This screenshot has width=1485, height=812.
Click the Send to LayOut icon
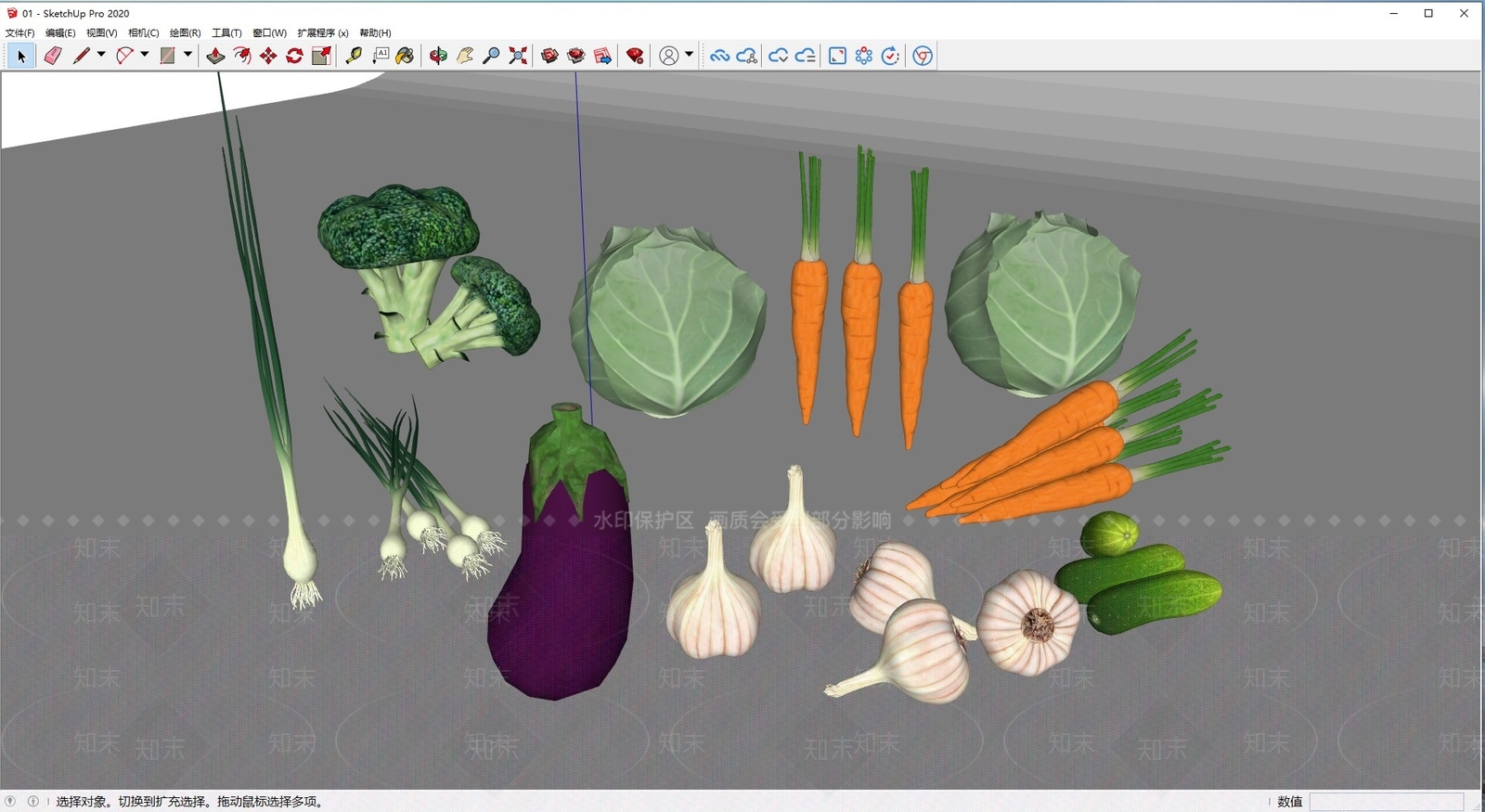point(602,57)
